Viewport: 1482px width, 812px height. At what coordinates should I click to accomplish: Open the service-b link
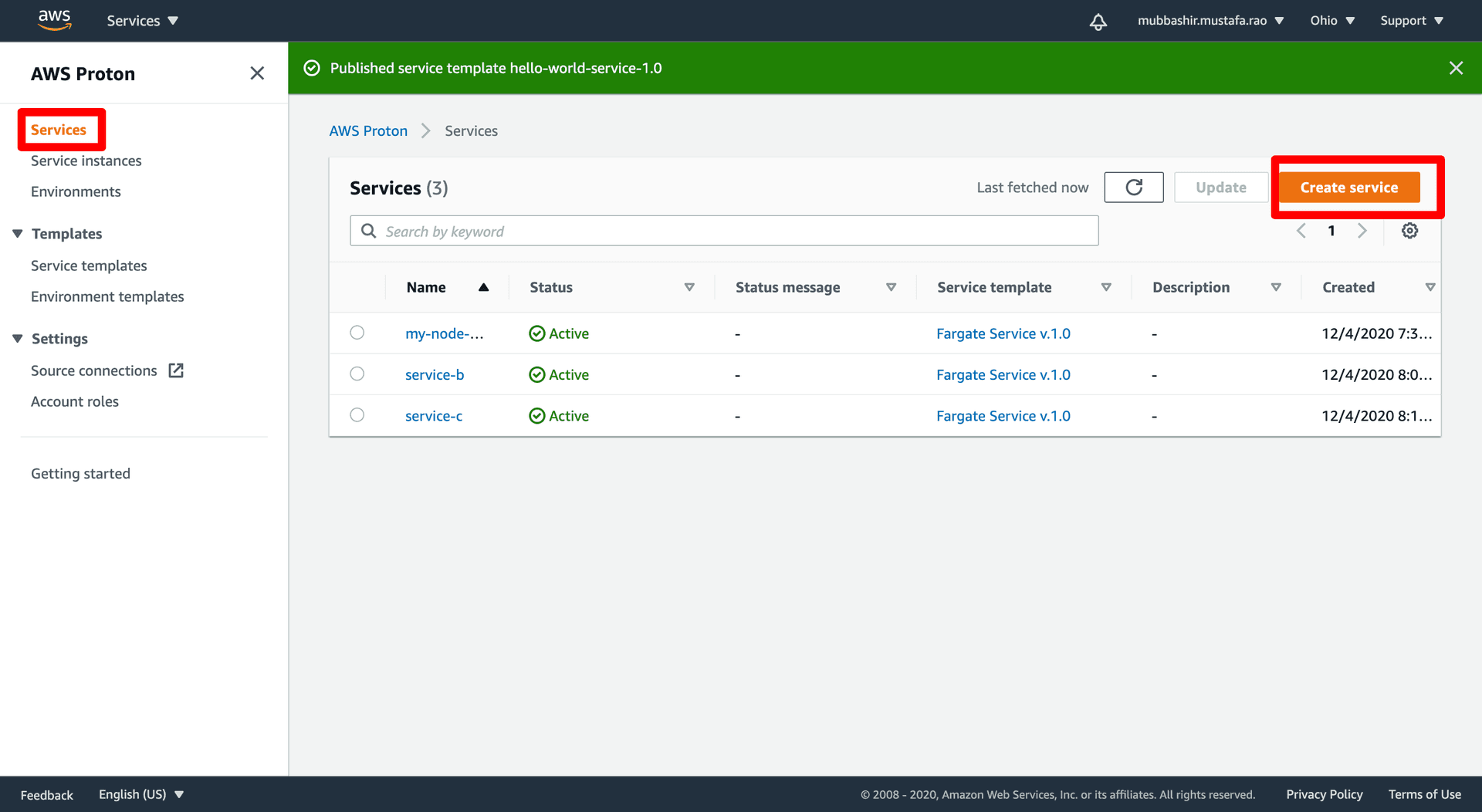click(435, 374)
